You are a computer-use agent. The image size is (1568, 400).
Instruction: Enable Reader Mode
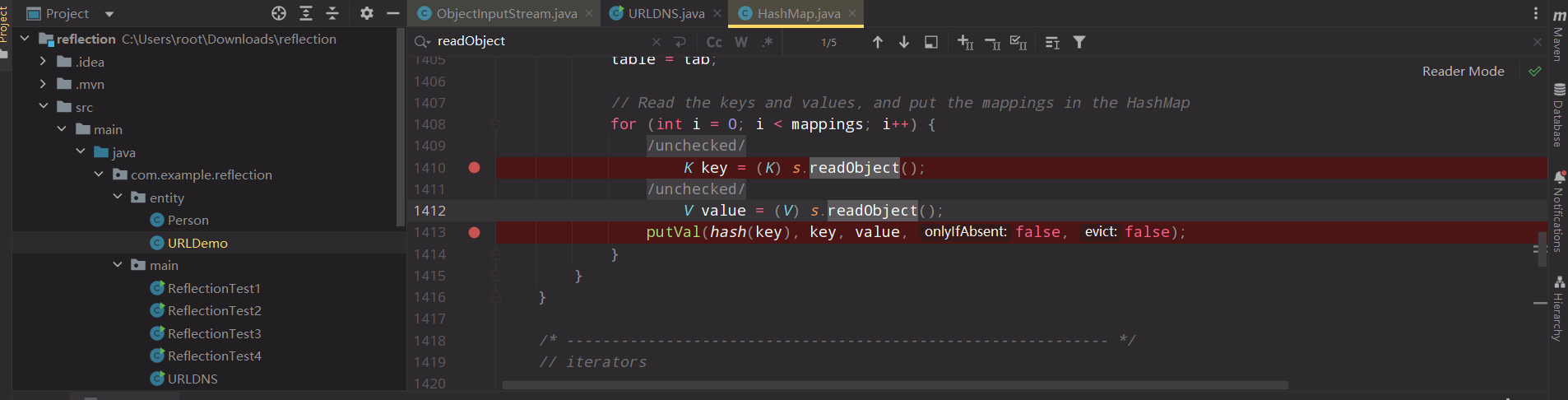[1463, 72]
